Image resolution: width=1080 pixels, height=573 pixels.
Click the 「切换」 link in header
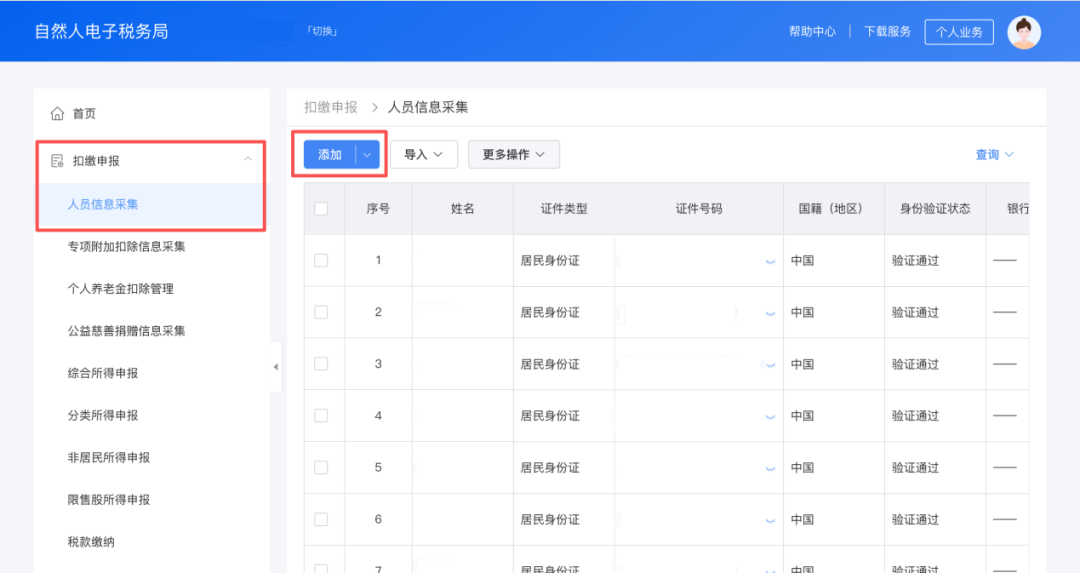322,31
